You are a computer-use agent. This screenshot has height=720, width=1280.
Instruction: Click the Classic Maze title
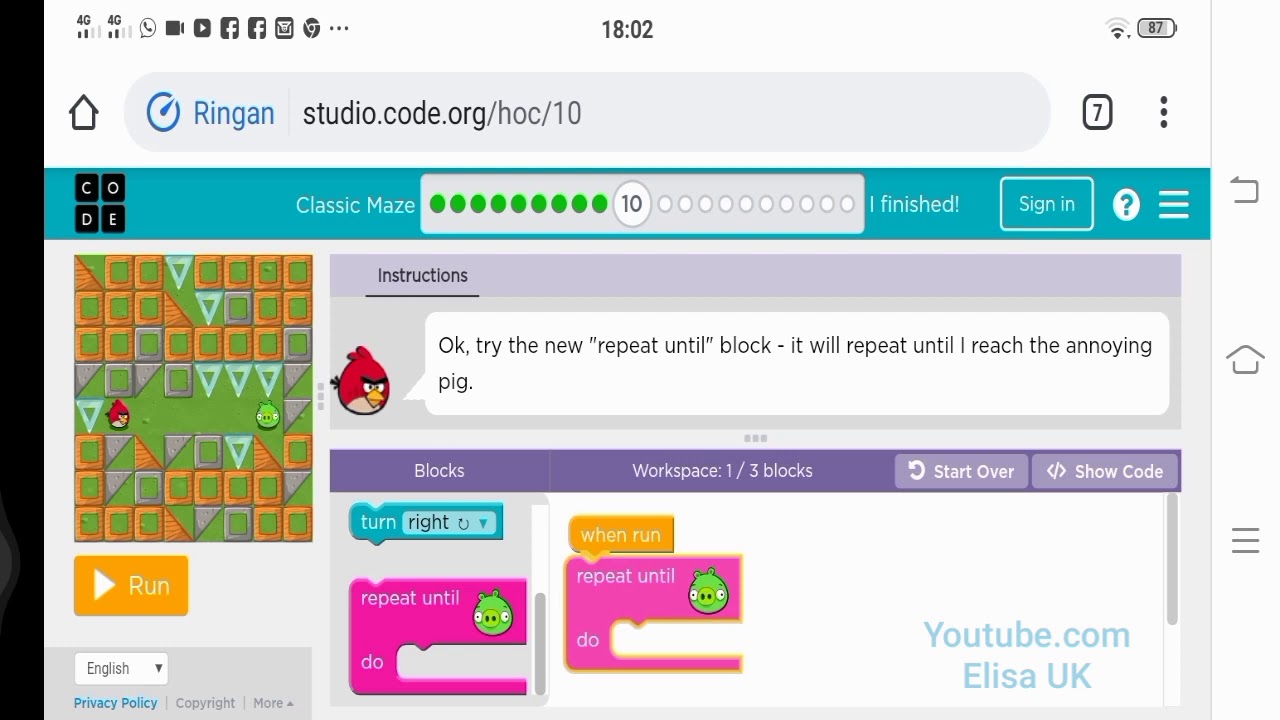(x=355, y=205)
